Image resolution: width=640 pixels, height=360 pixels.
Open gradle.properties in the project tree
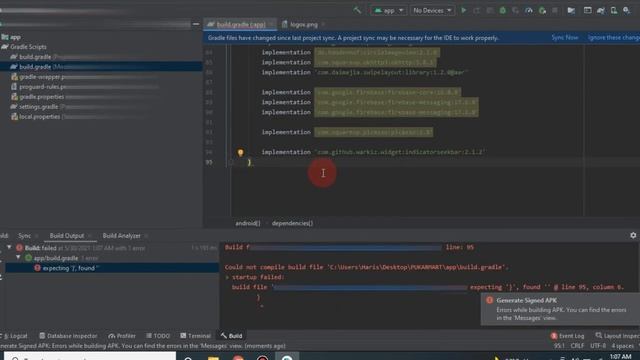[38, 97]
